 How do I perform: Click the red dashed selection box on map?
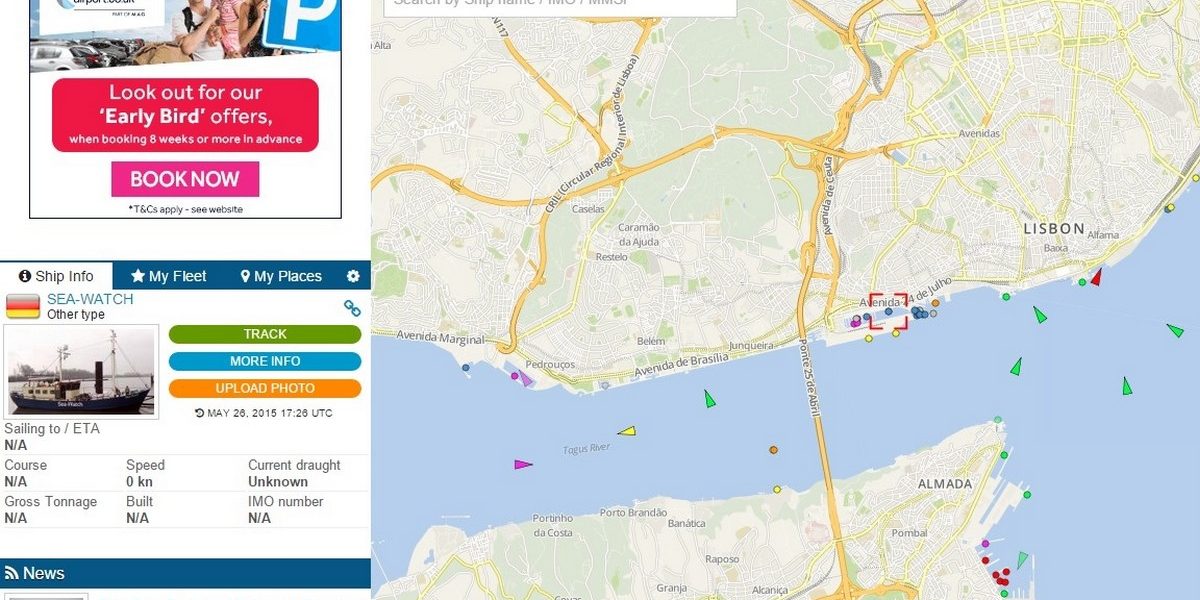coord(888,311)
